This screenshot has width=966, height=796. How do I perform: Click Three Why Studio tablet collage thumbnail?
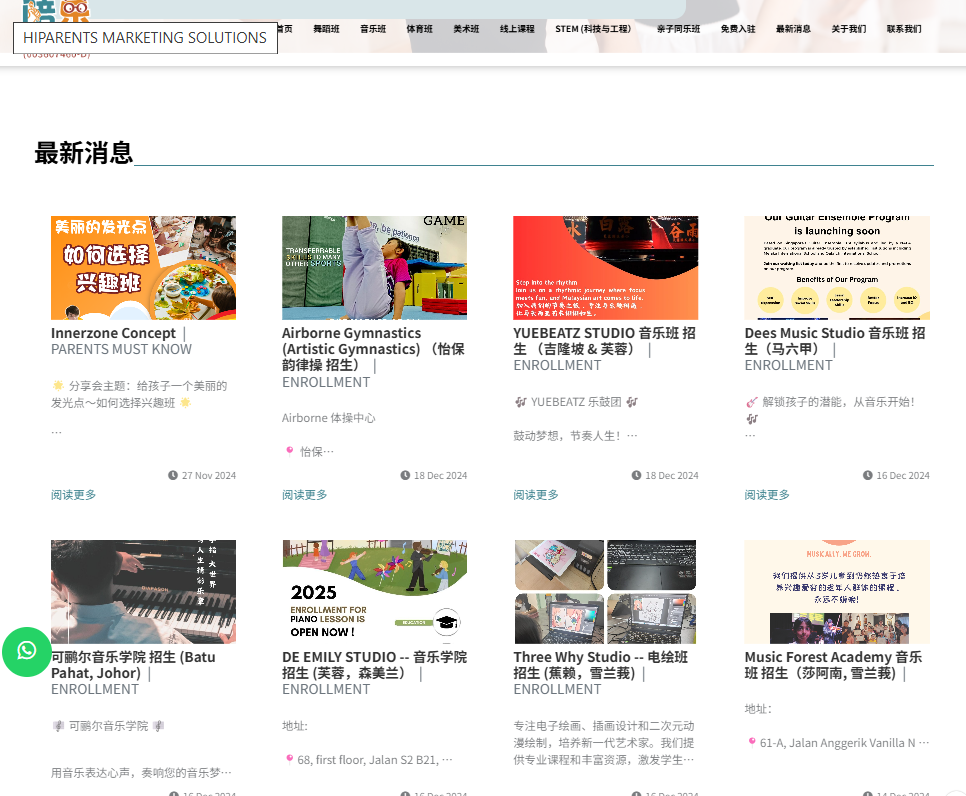click(x=606, y=592)
